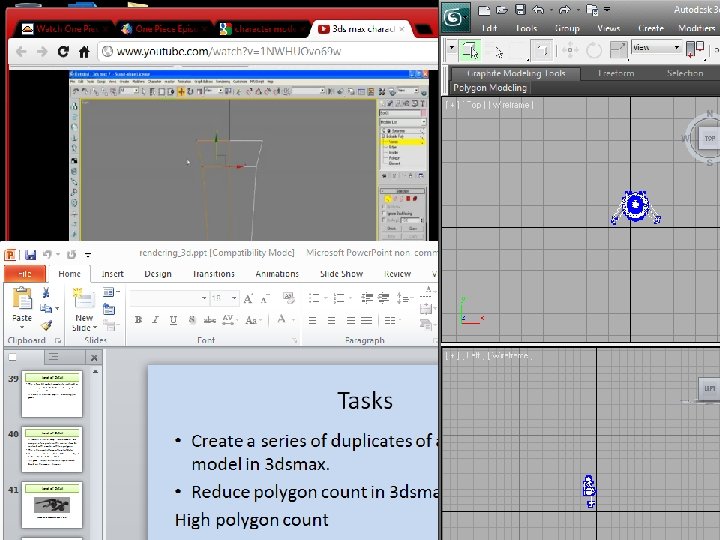
Task: Redo action in 3ds Max toolbar
Action: pos(565,10)
